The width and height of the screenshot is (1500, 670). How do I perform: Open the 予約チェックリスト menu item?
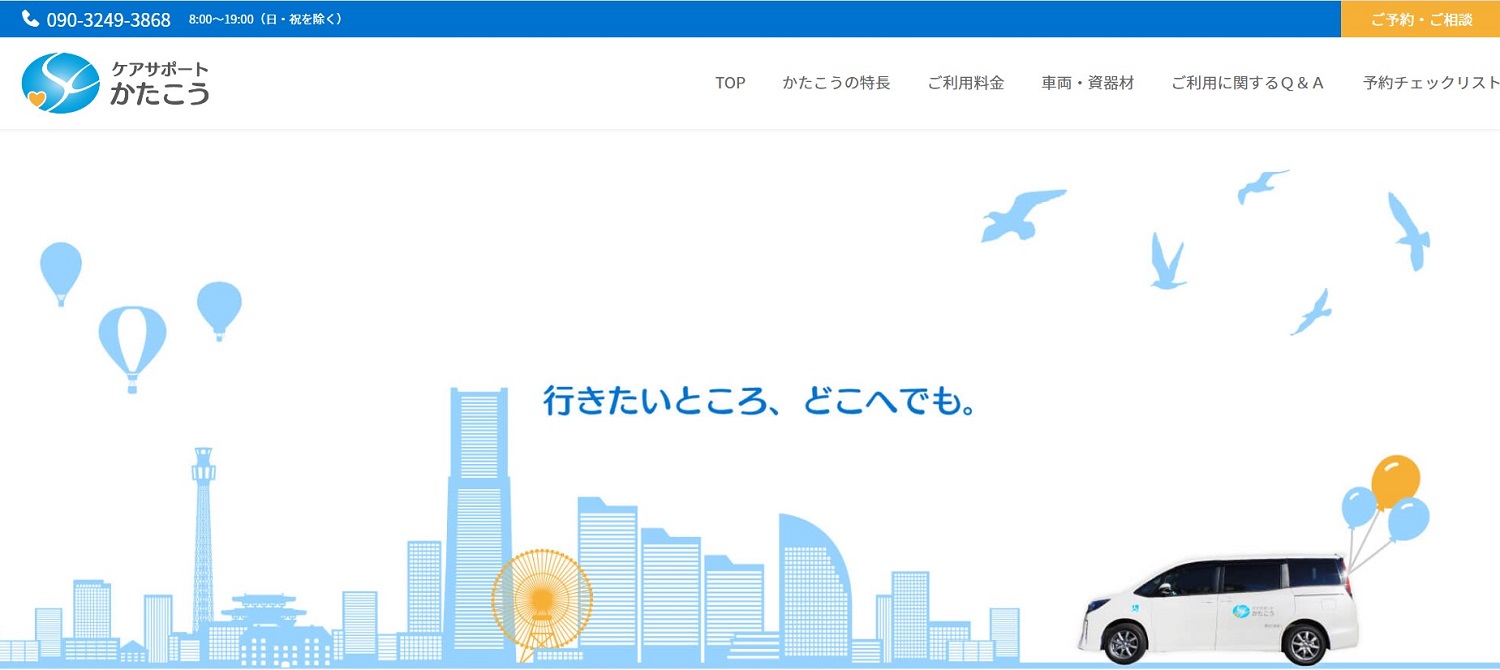pyautogui.click(x=1430, y=83)
